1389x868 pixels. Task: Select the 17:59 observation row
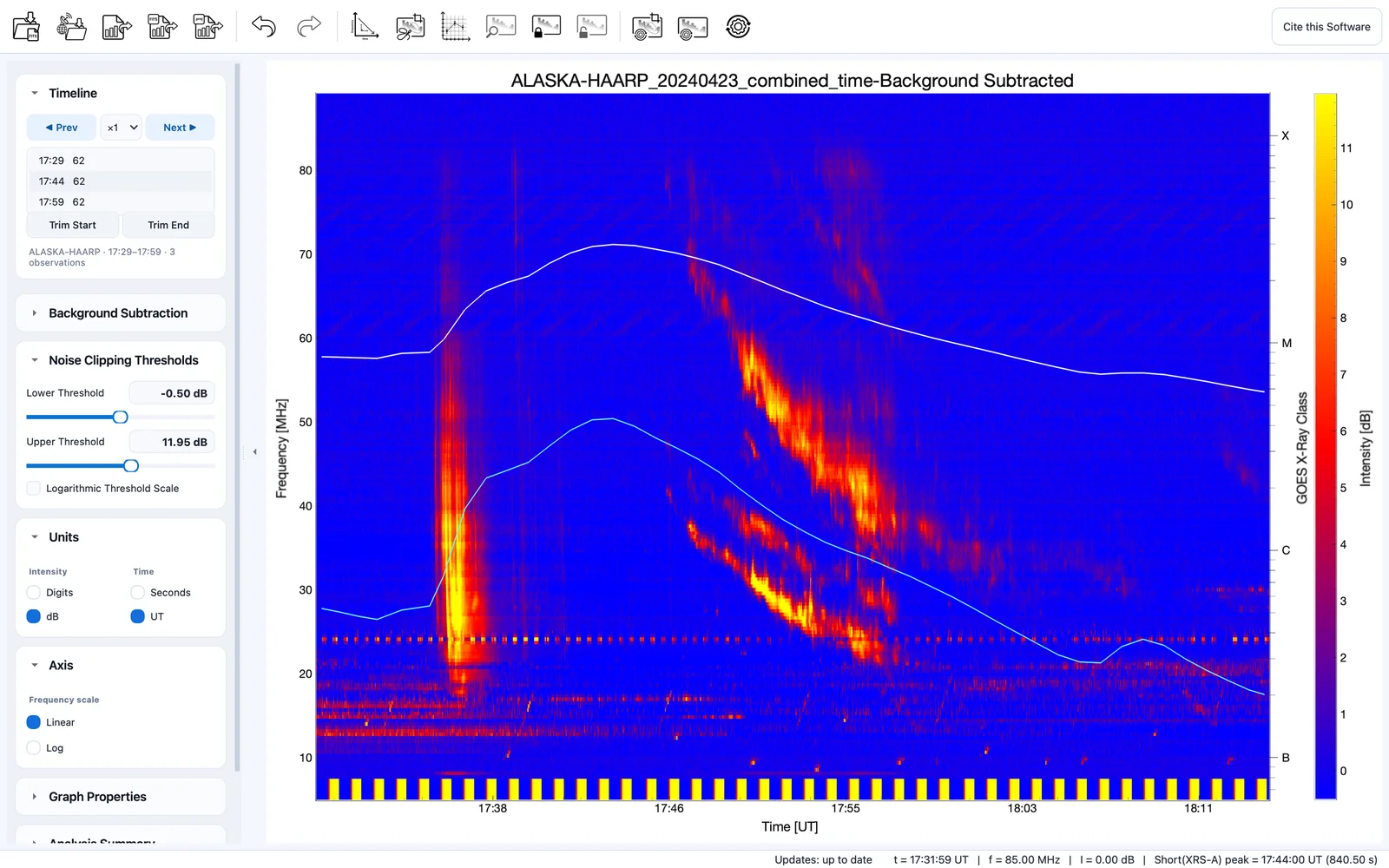[x=121, y=202]
